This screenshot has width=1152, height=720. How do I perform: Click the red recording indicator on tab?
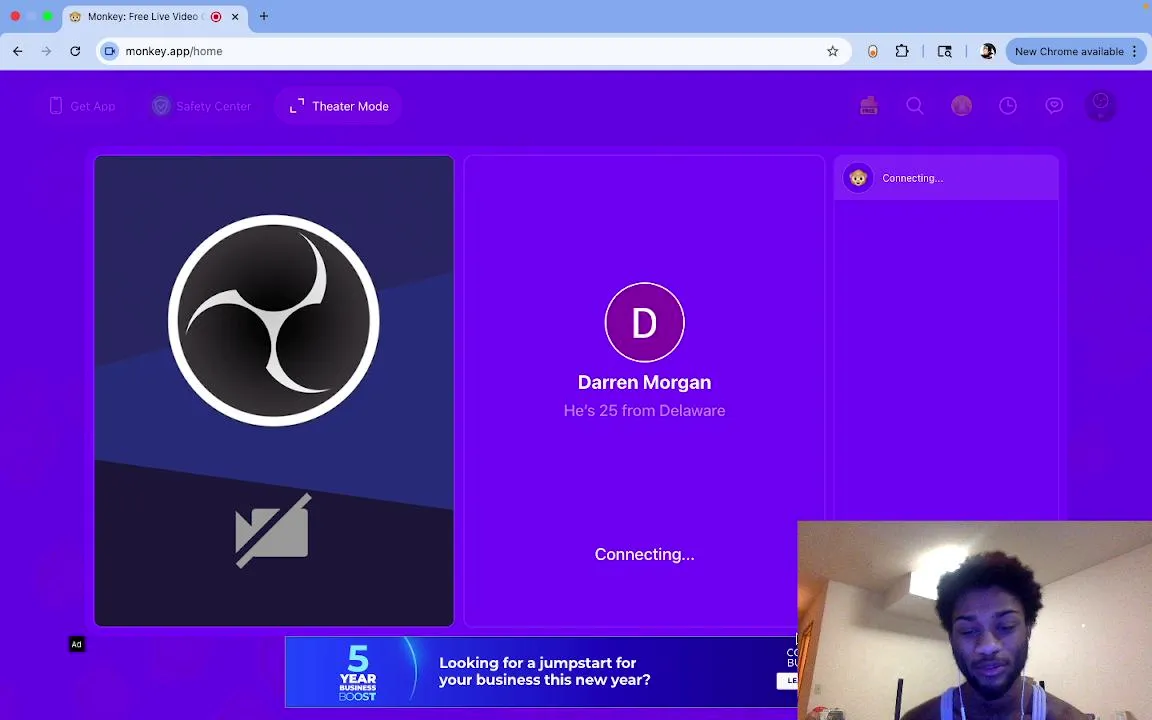point(216,17)
